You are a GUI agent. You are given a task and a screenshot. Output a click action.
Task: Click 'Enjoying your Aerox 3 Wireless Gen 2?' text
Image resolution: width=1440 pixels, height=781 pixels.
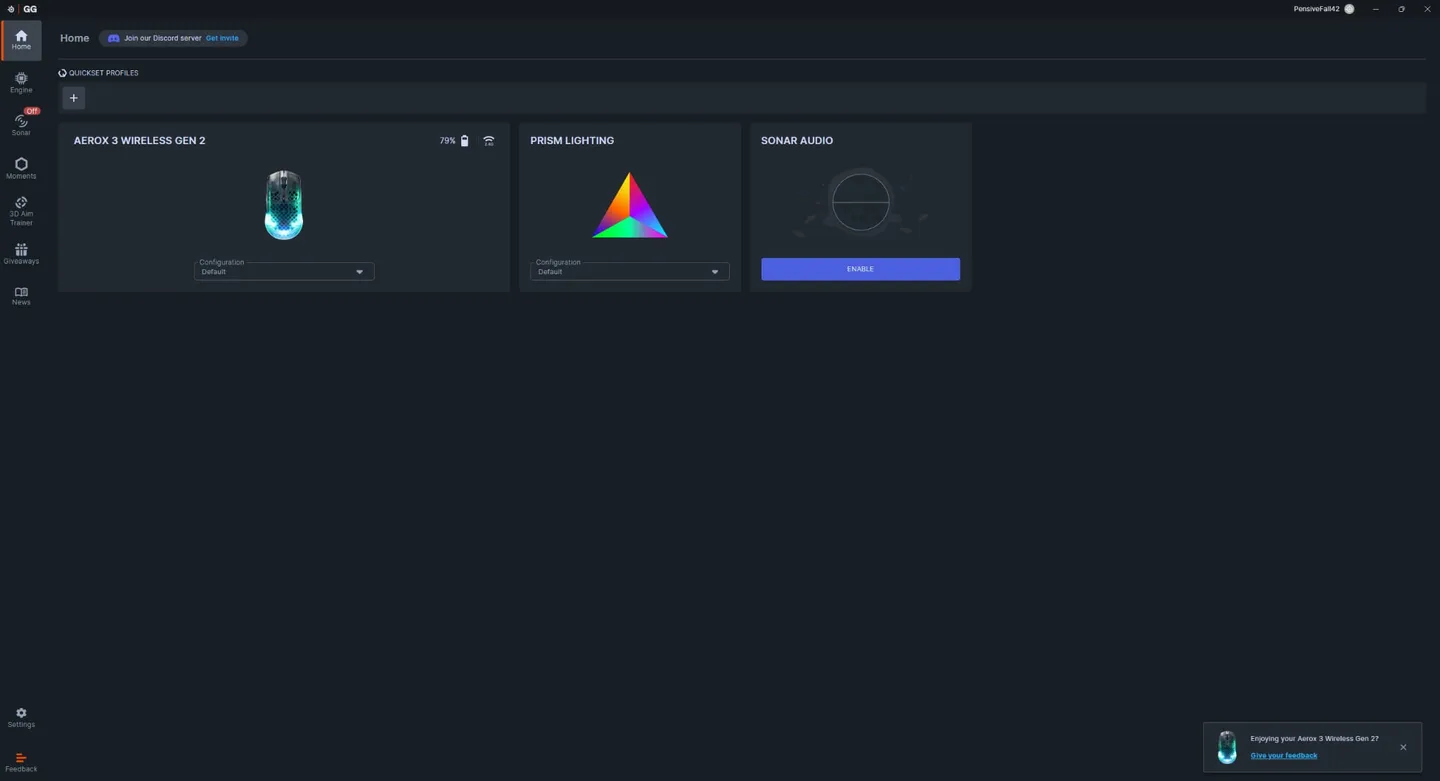pos(1314,738)
